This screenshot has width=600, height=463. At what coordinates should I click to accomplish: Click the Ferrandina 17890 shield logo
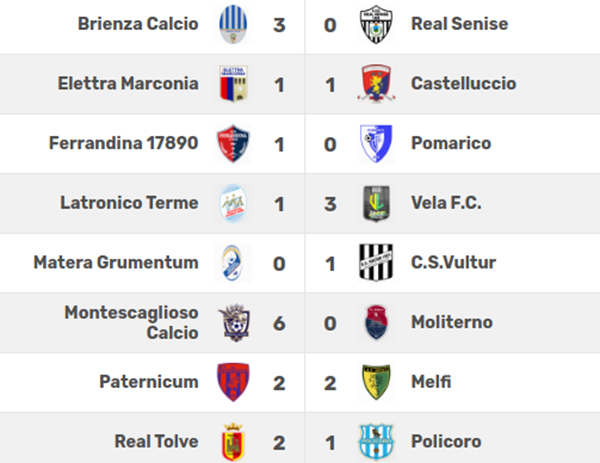pos(233,144)
